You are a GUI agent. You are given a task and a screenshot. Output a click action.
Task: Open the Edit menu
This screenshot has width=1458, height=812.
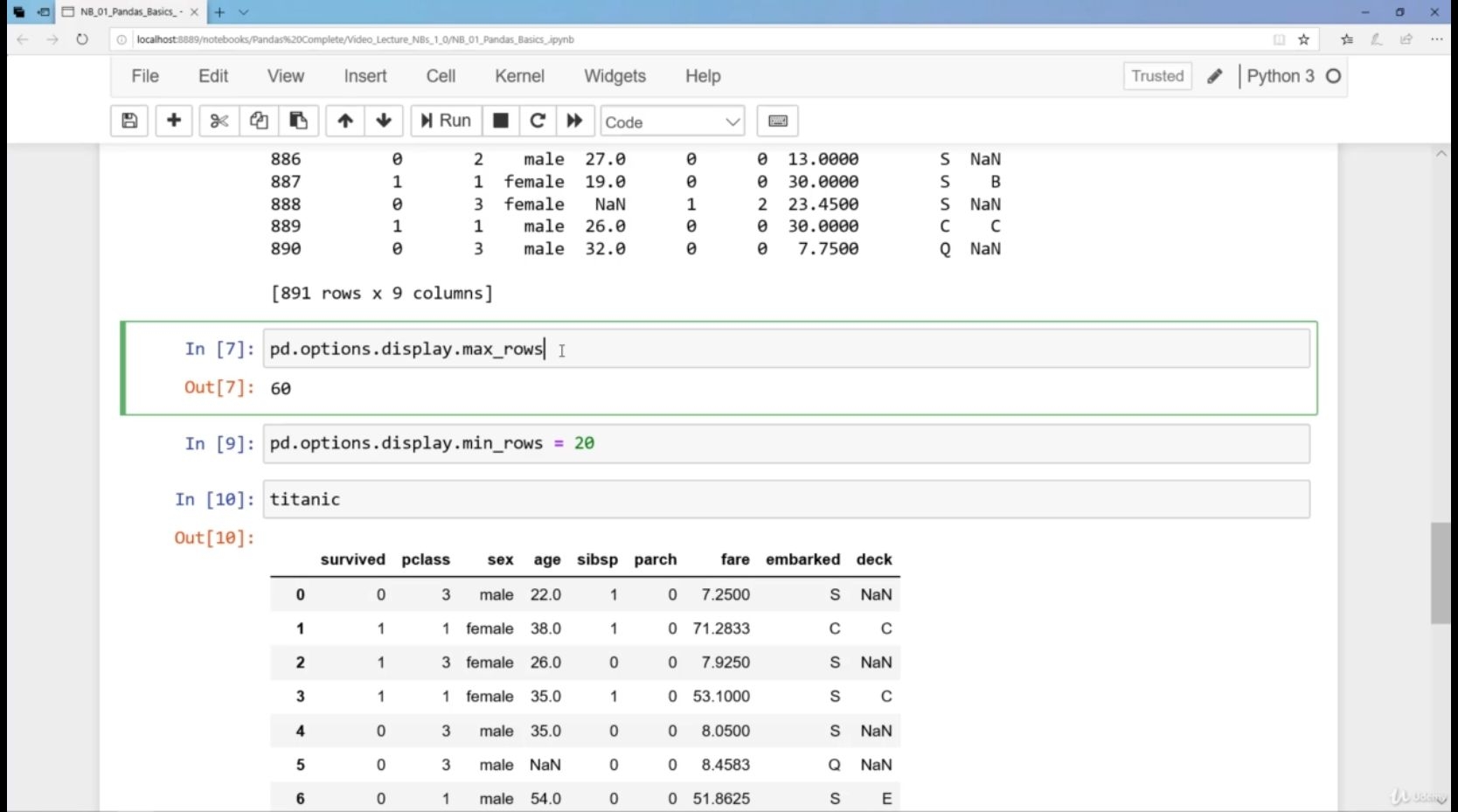(x=213, y=76)
